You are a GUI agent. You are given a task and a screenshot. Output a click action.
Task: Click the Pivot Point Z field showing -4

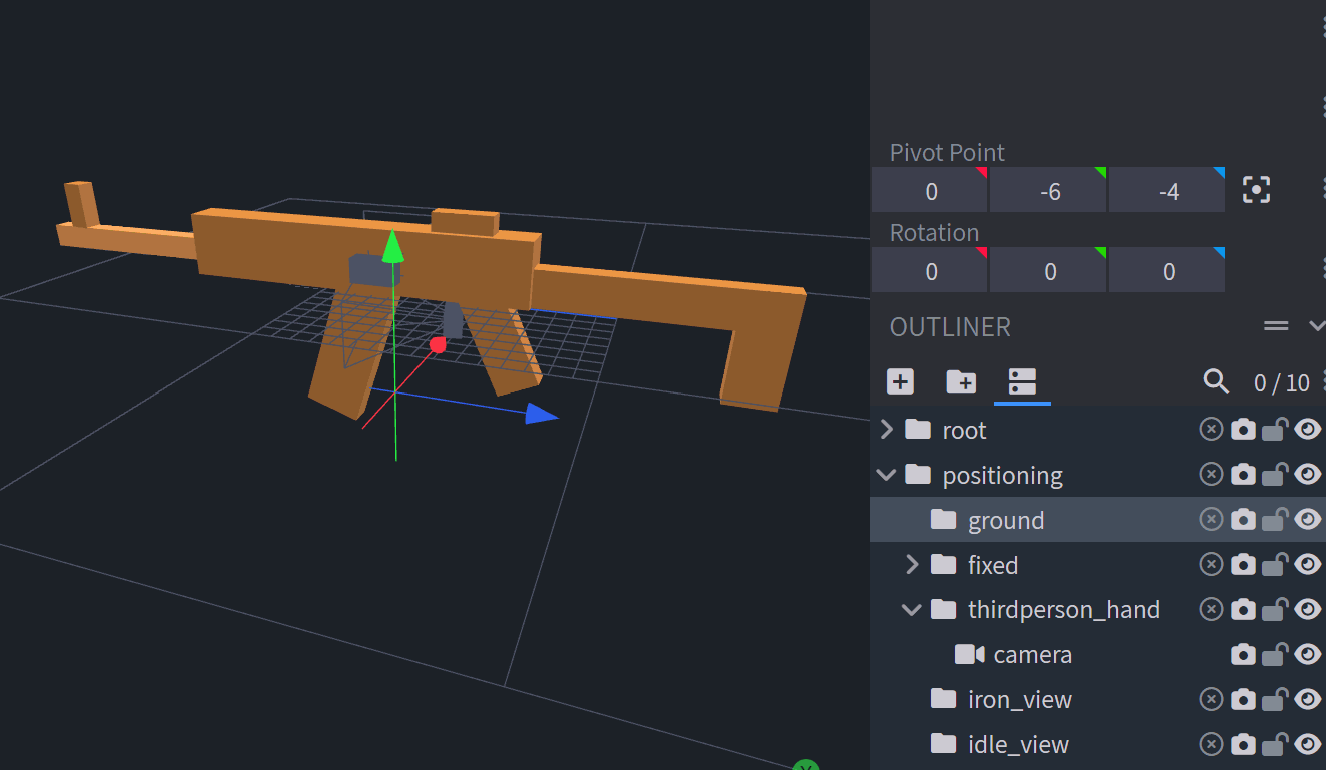(1167, 190)
